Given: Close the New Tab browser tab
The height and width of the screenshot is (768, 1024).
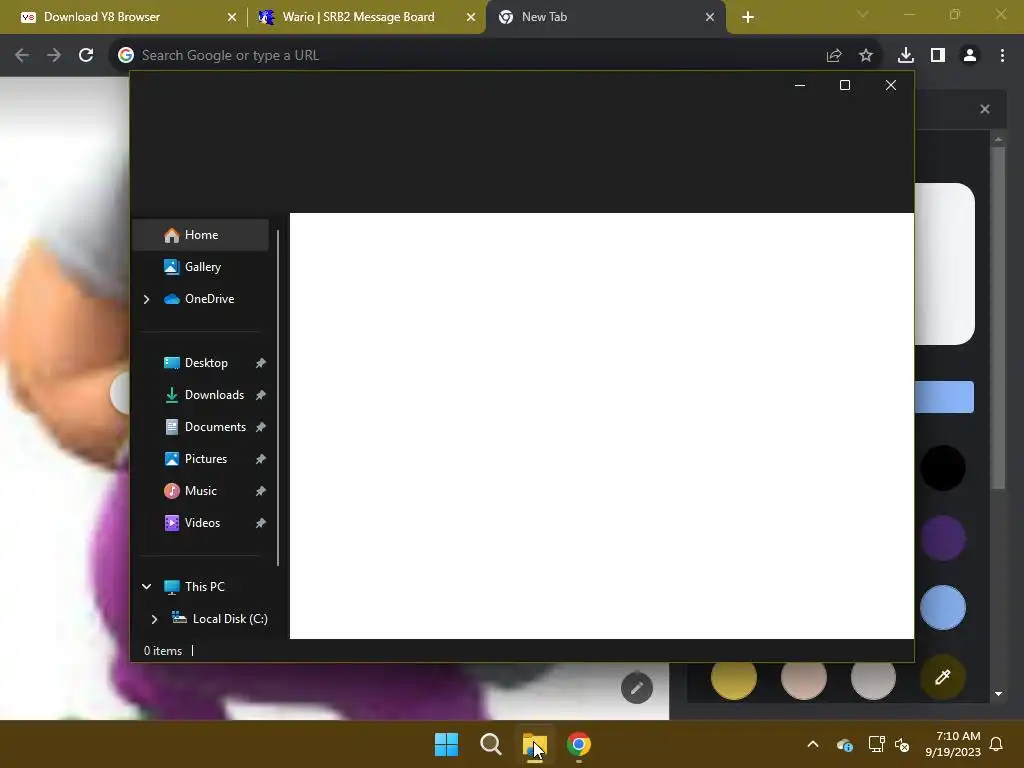Looking at the screenshot, I should pyautogui.click(x=710, y=17).
